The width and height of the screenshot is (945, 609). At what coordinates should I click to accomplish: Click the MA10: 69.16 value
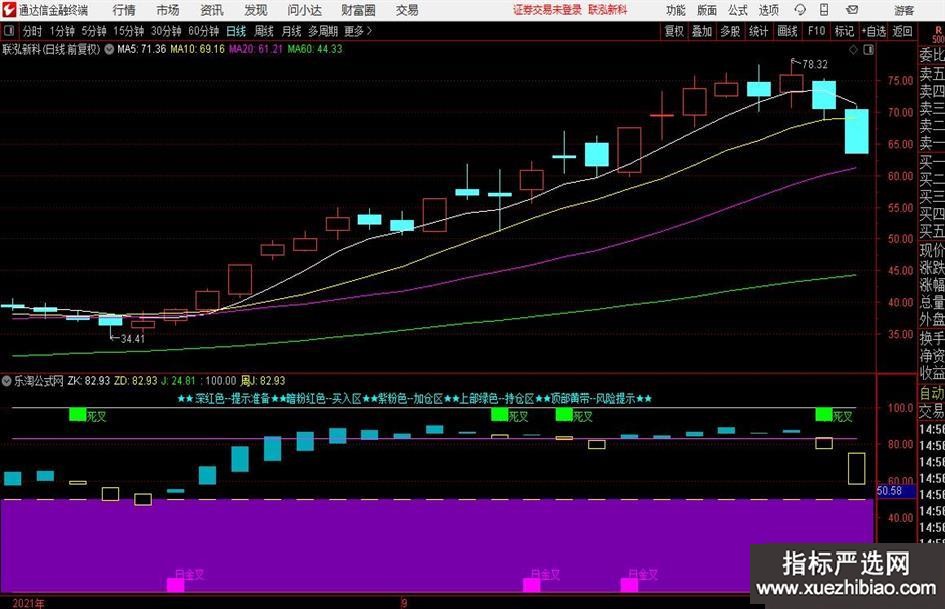[197, 49]
